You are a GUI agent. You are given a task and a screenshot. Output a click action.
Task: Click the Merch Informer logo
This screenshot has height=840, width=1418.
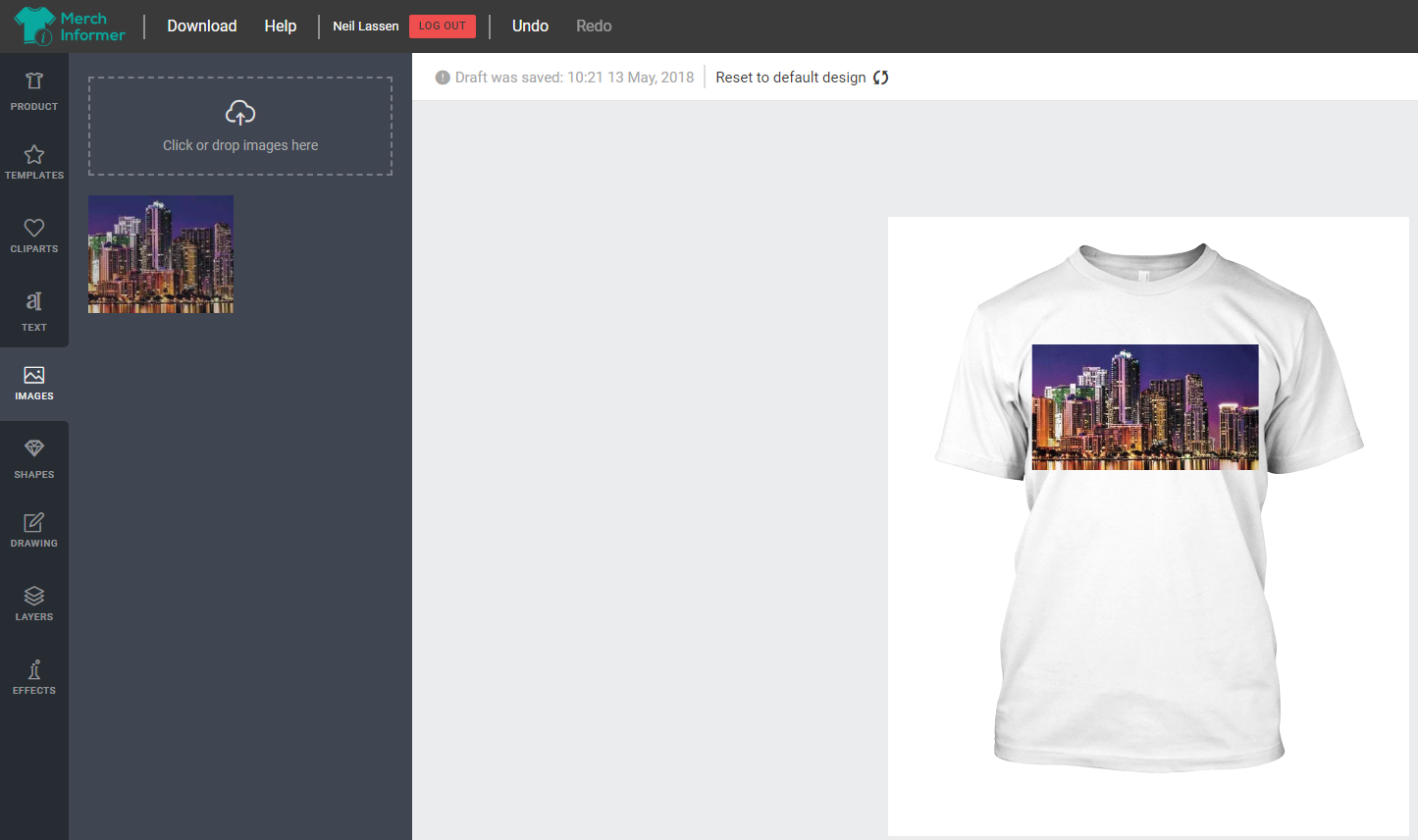pos(70,26)
